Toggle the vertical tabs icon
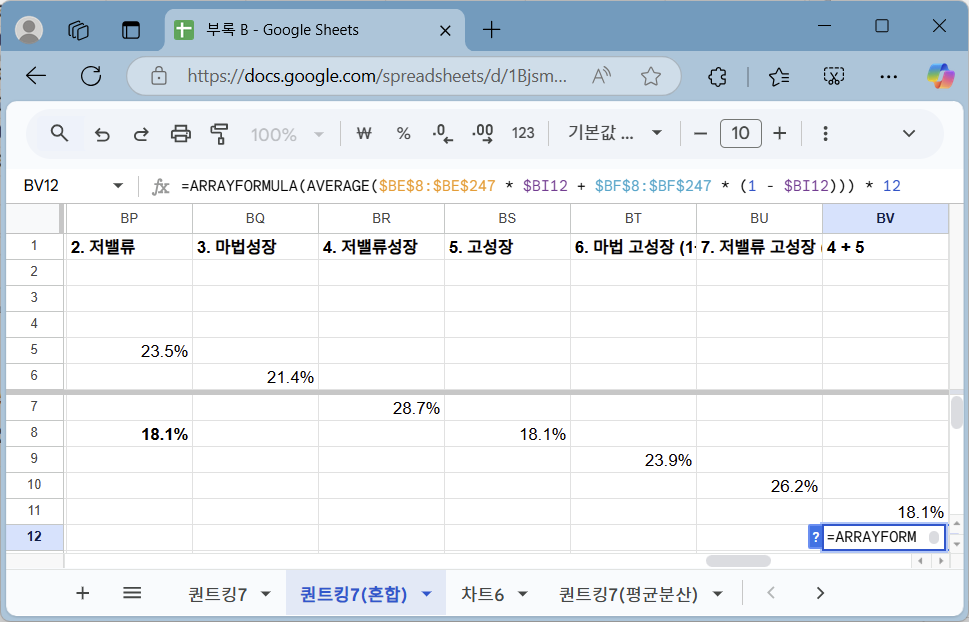 point(131,30)
